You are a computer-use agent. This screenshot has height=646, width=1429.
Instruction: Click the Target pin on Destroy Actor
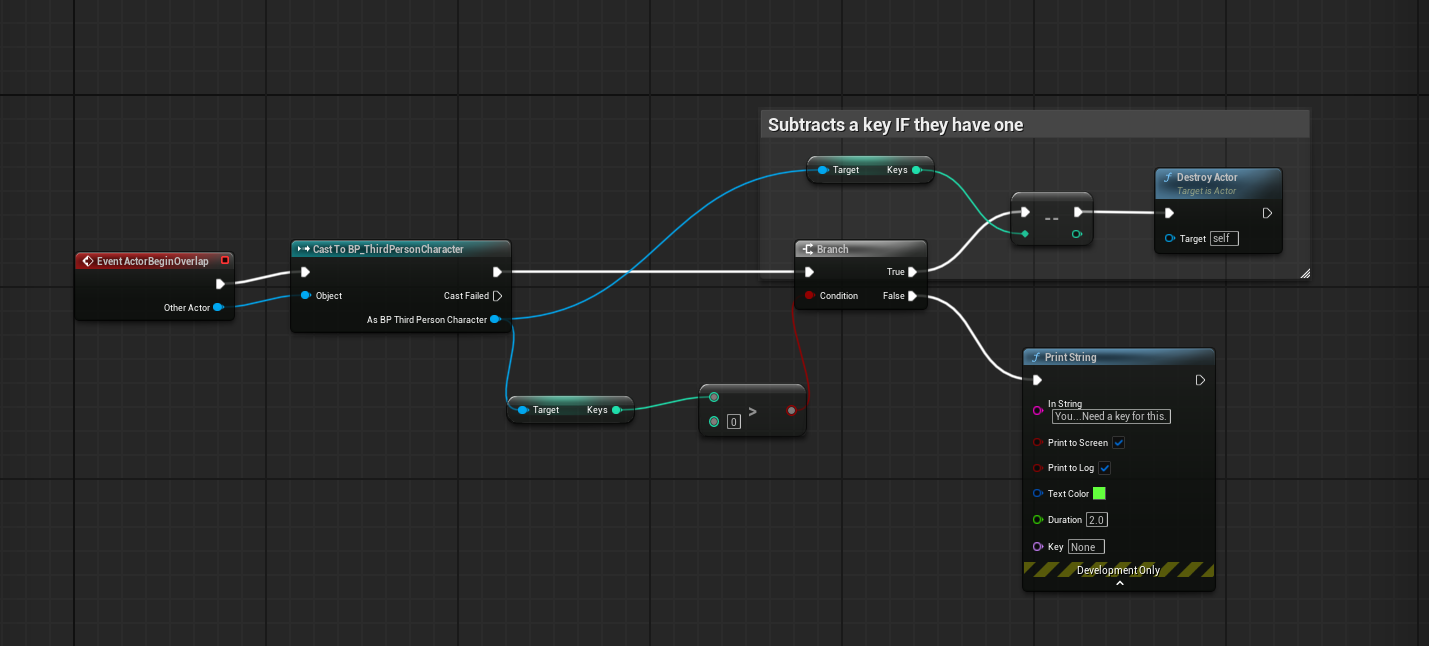[x=1170, y=238]
